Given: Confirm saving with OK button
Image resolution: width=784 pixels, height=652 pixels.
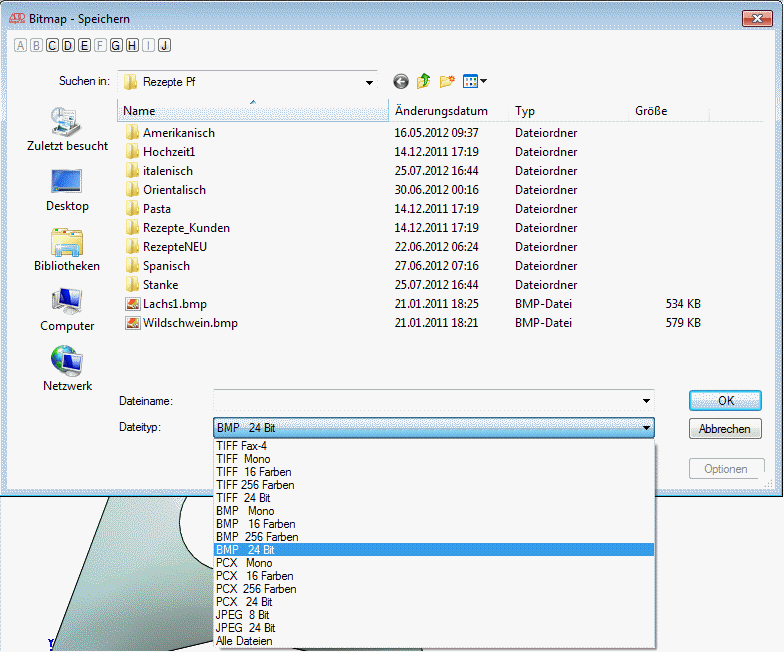Looking at the screenshot, I should [x=726, y=401].
